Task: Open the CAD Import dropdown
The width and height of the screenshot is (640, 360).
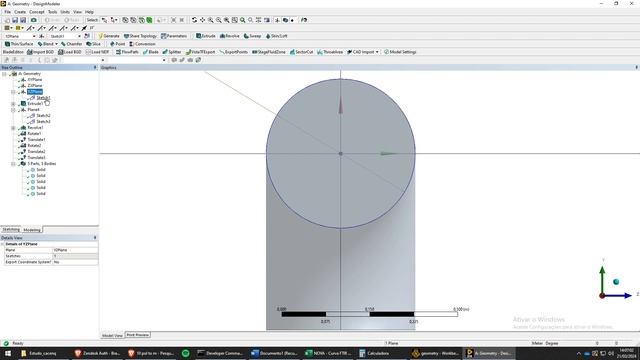Action: pyautogui.click(x=363, y=52)
